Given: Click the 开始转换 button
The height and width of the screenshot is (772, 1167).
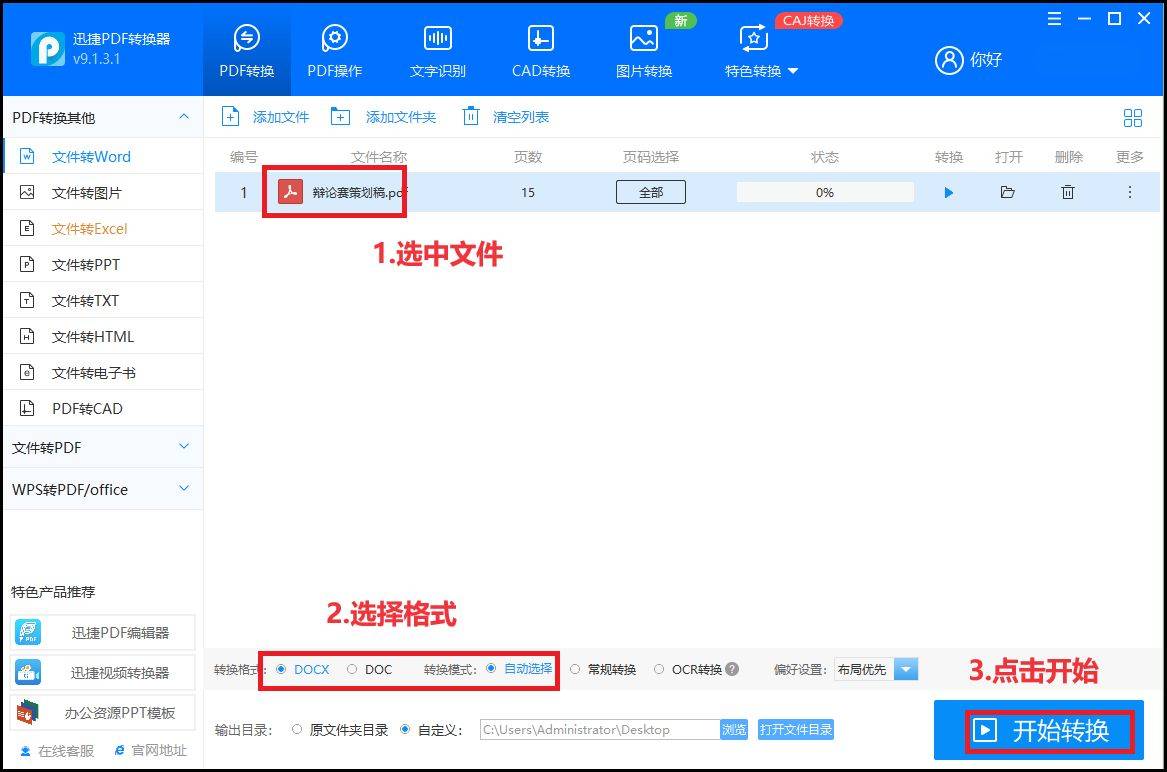Looking at the screenshot, I should point(1048,730).
